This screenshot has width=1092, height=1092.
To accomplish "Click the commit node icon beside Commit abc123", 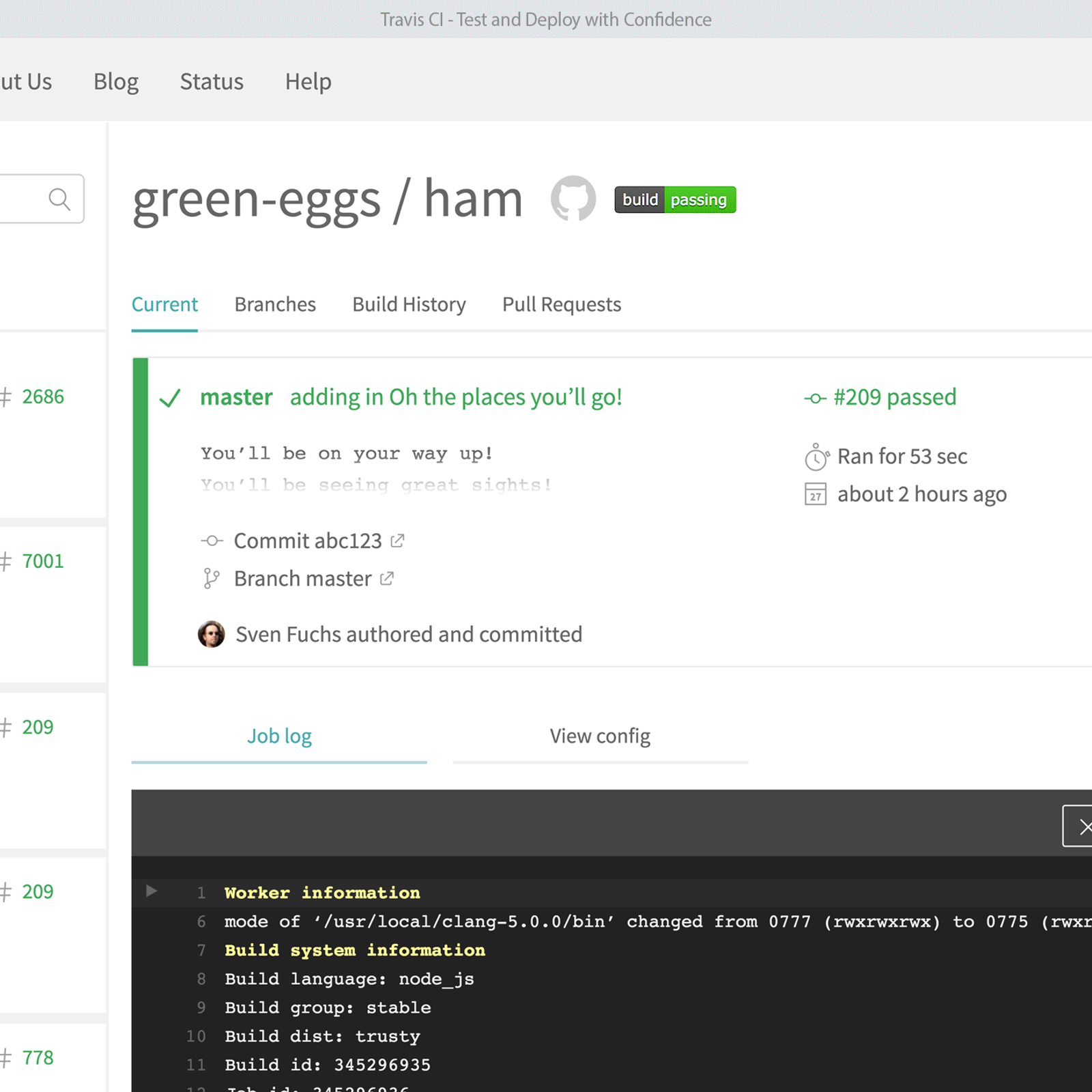I will tap(212, 541).
